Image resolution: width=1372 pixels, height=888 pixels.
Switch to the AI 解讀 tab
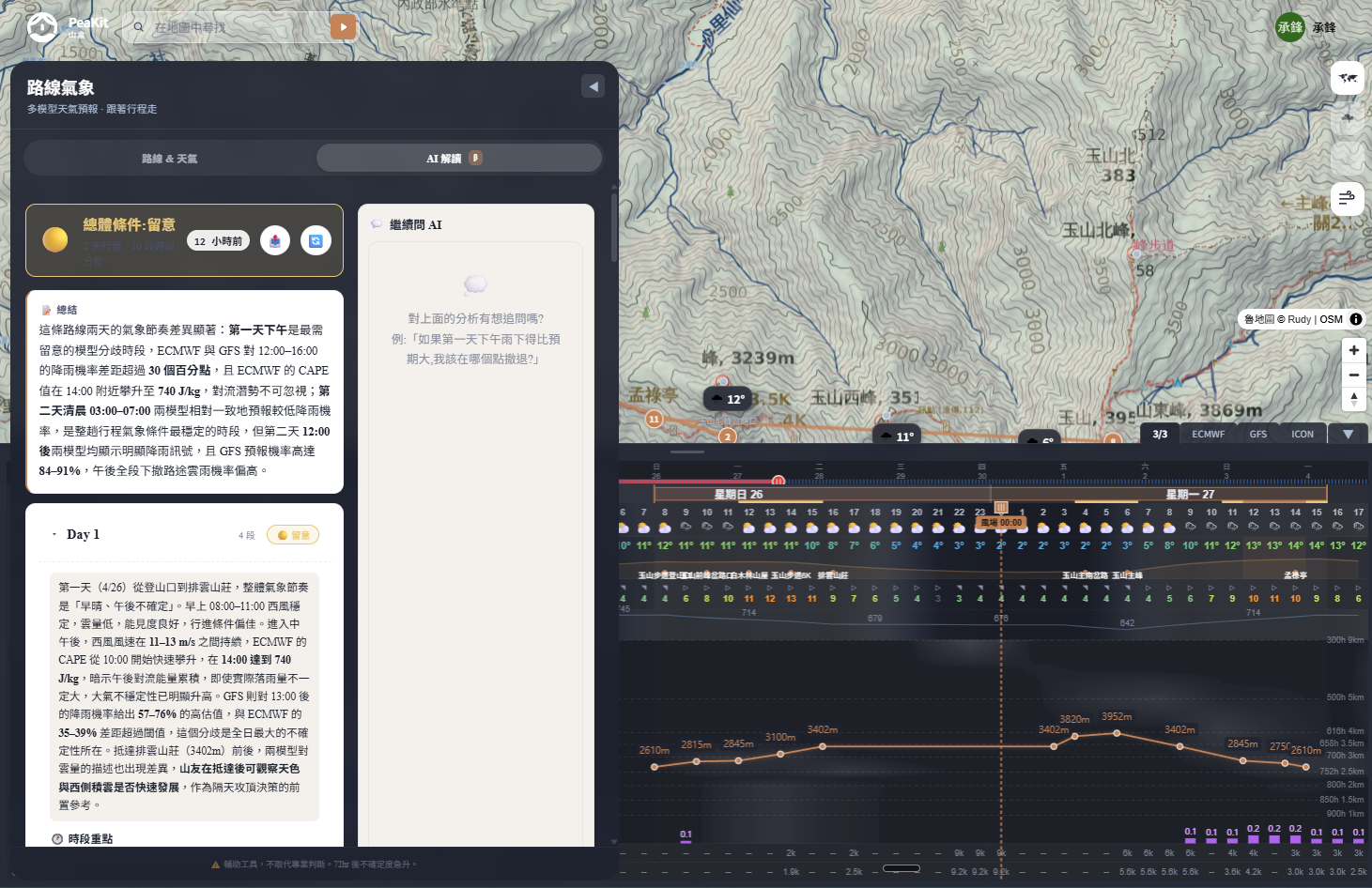[x=458, y=158]
